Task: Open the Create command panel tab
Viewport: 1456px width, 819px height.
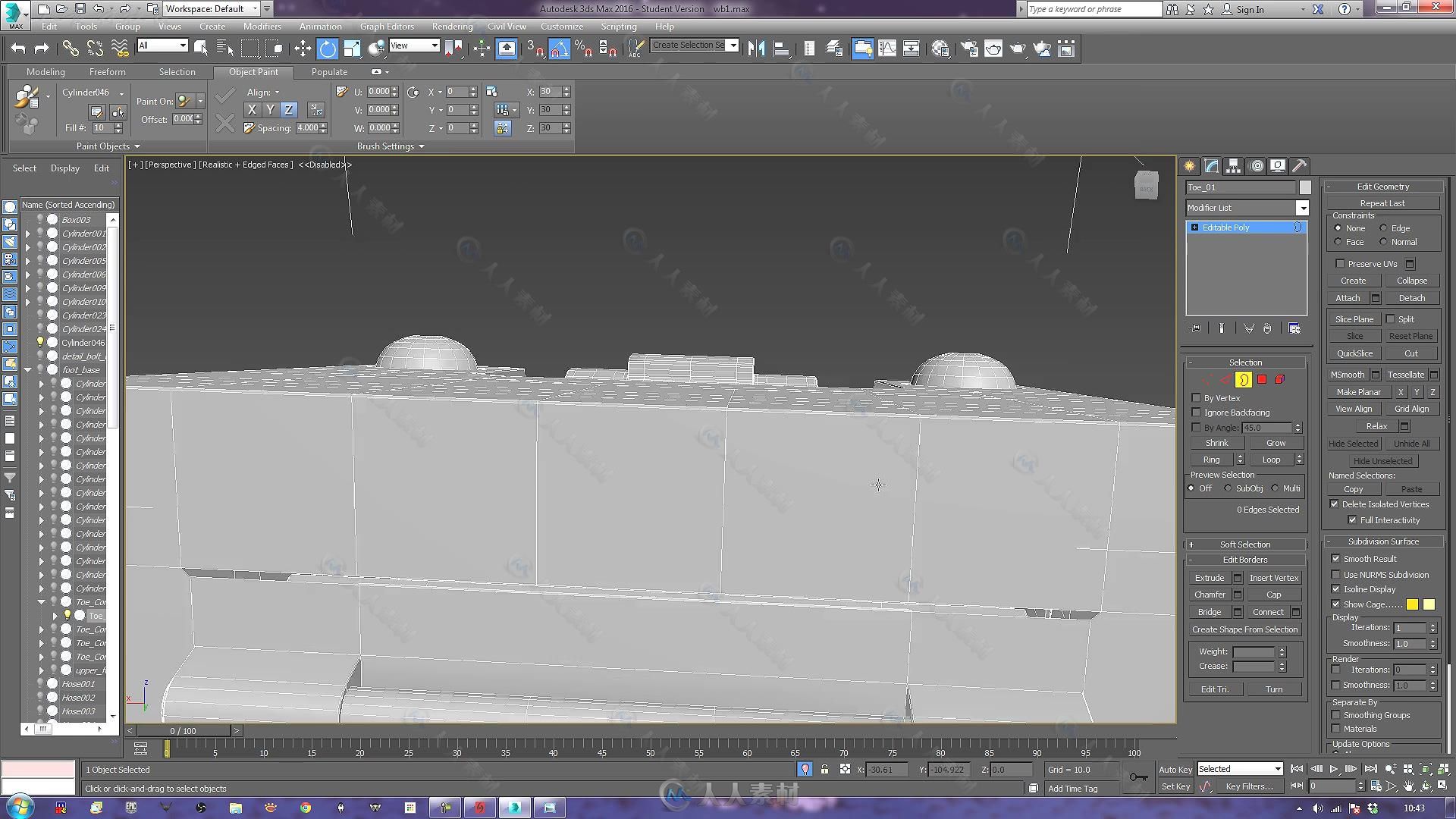Action: [1190, 166]
